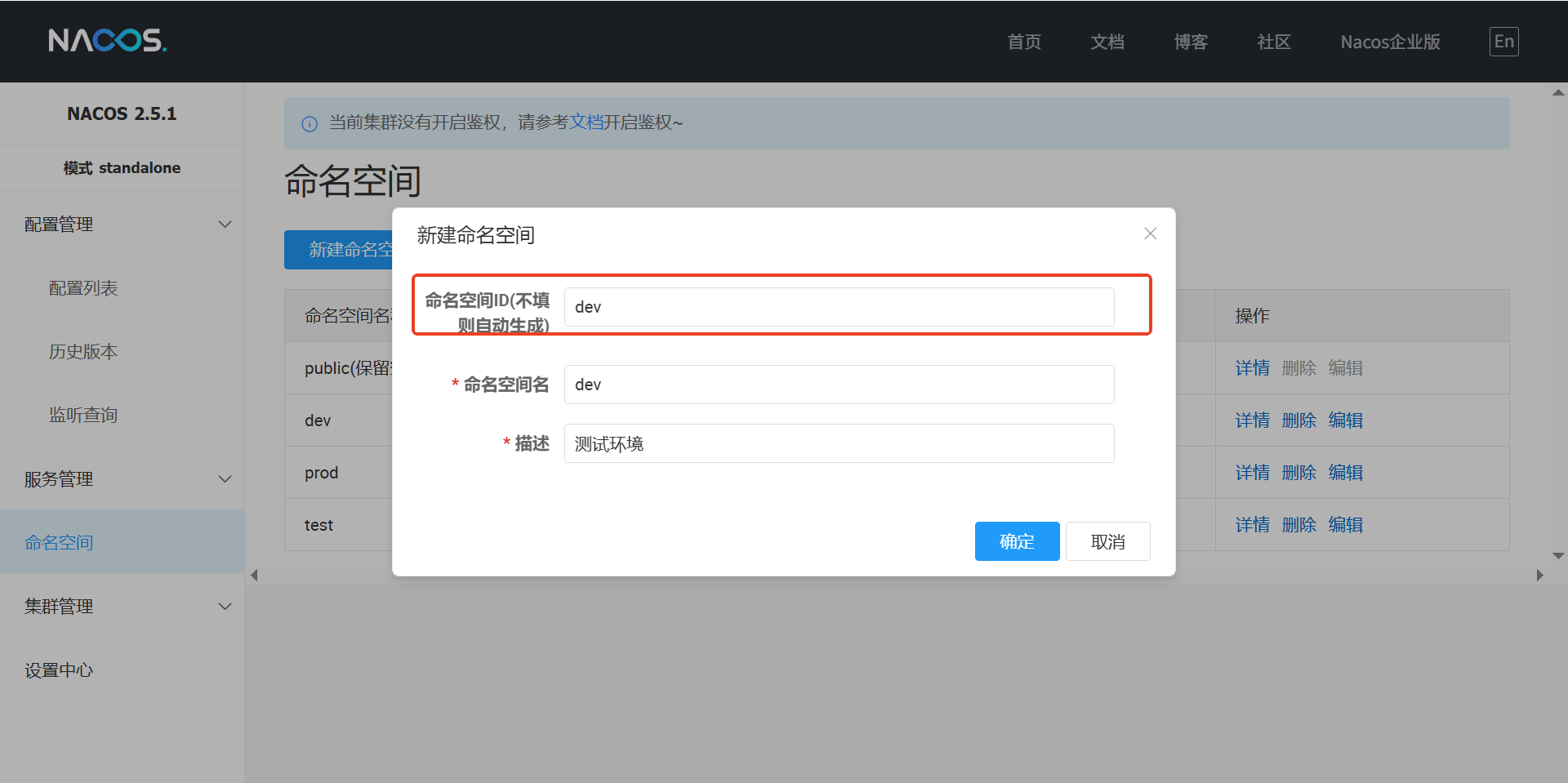Viewport: 1568px width, 783px height.
Task: Open 历史版本 in the sidebar
Action: point(82,351)
